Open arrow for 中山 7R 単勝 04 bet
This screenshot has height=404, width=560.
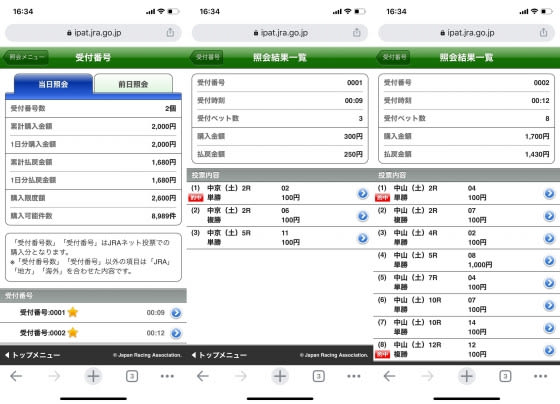[549, 283]
